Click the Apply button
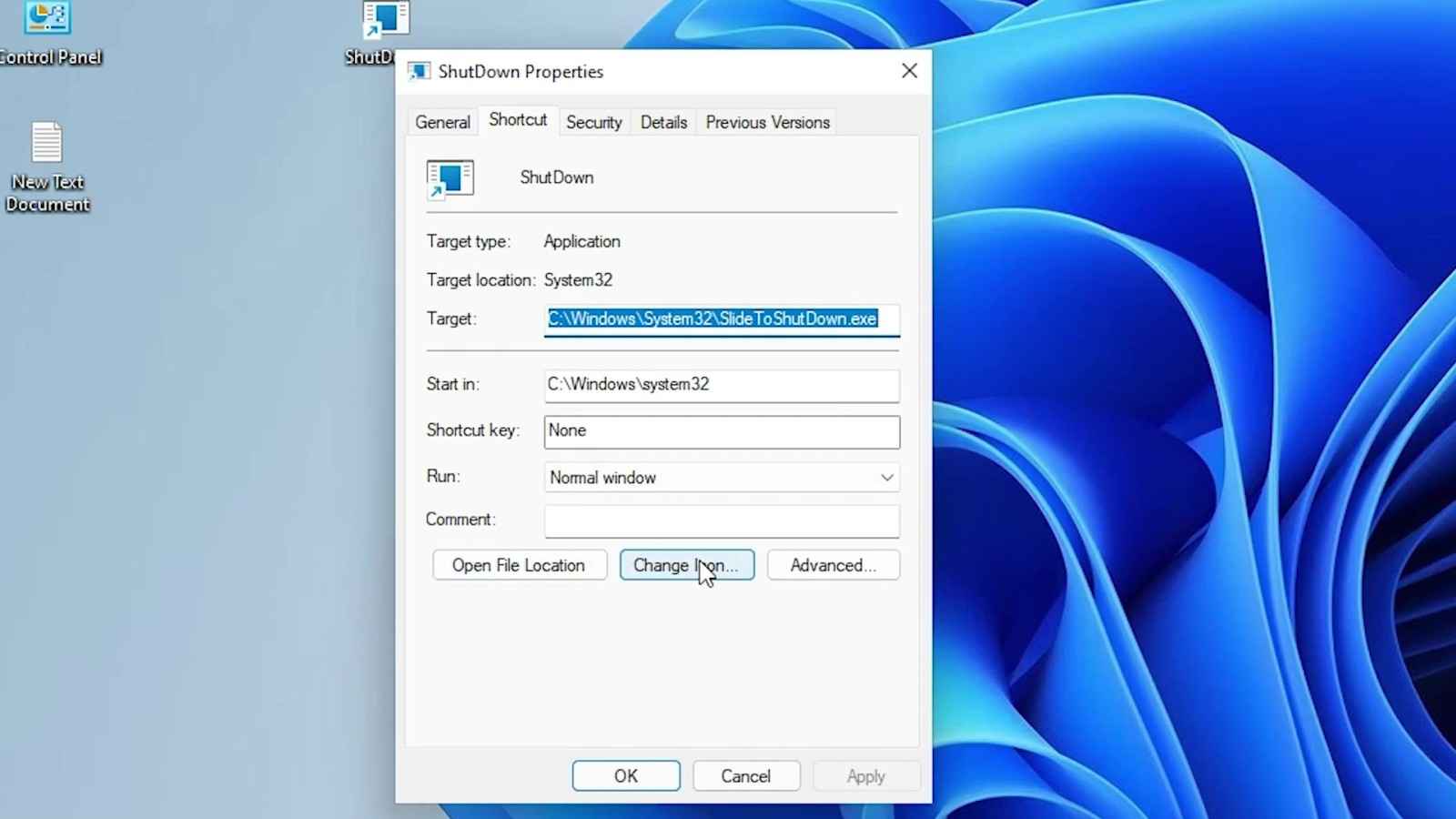The height and width of the screenshot is (819, 1456). click(x=864, y=775)
